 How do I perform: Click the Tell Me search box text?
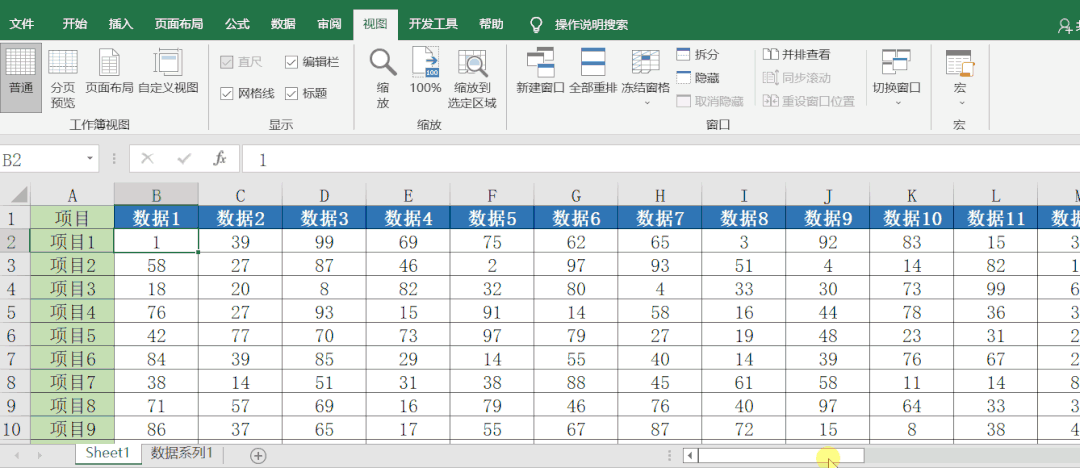click(591, 25)
